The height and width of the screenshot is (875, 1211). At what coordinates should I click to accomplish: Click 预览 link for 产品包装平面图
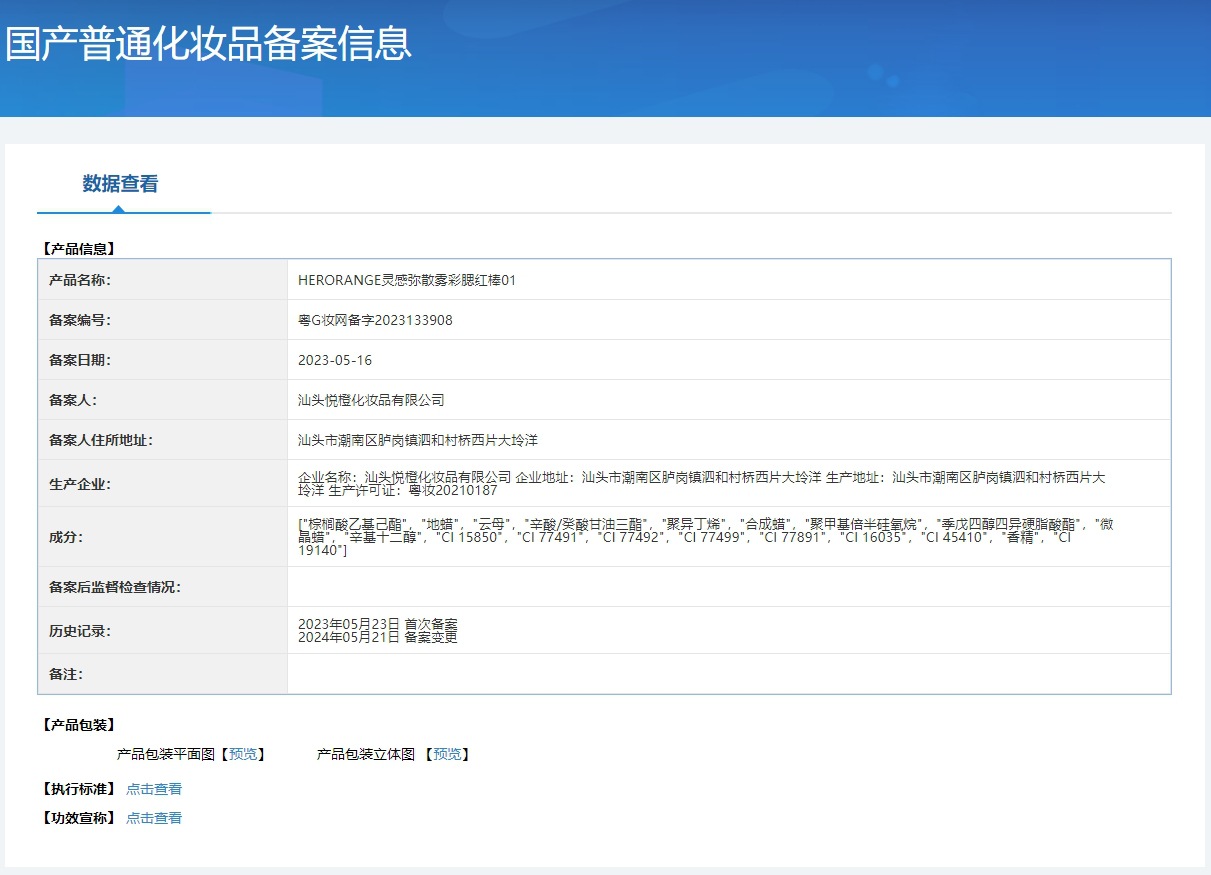point(242,754)
